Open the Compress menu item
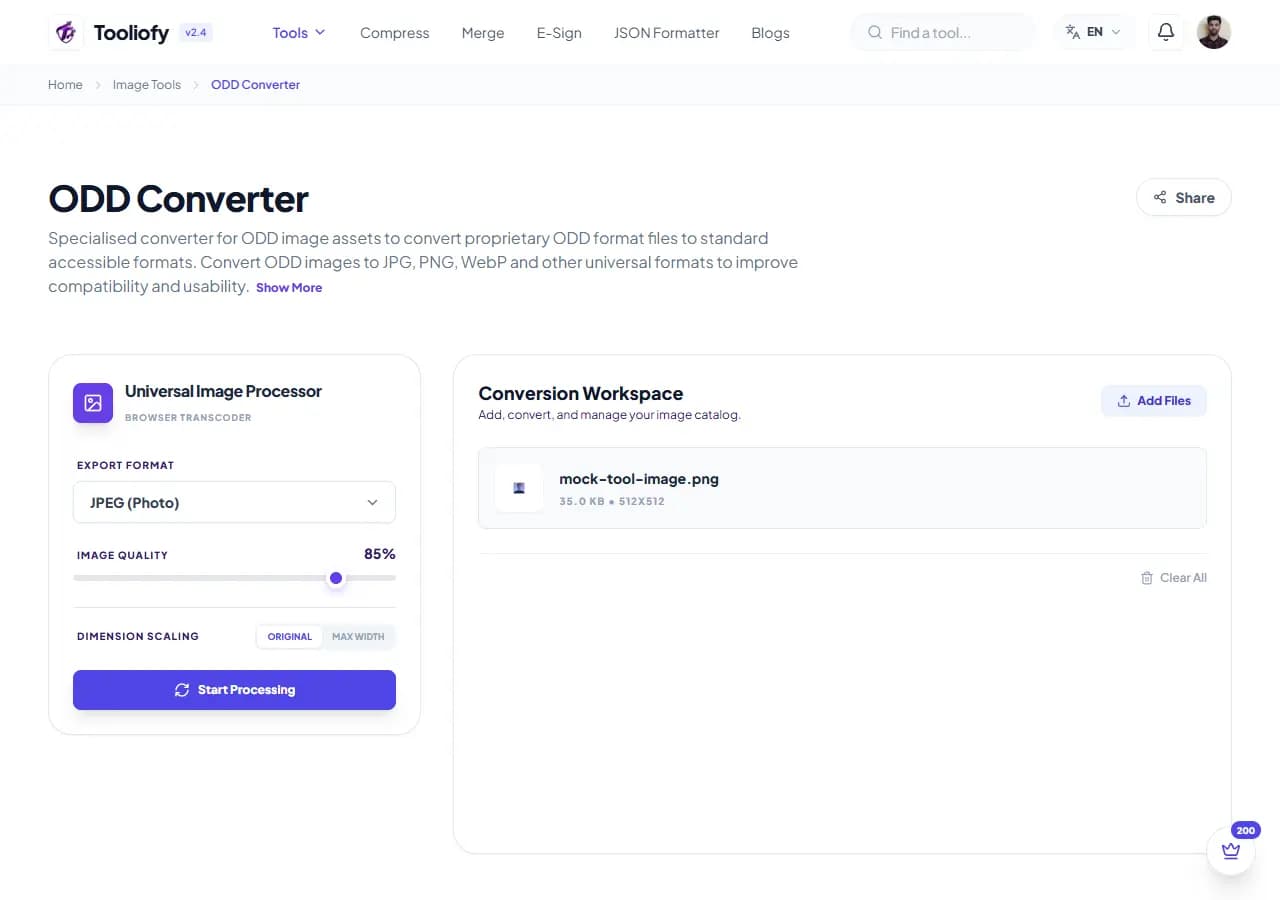 point(394,33)
